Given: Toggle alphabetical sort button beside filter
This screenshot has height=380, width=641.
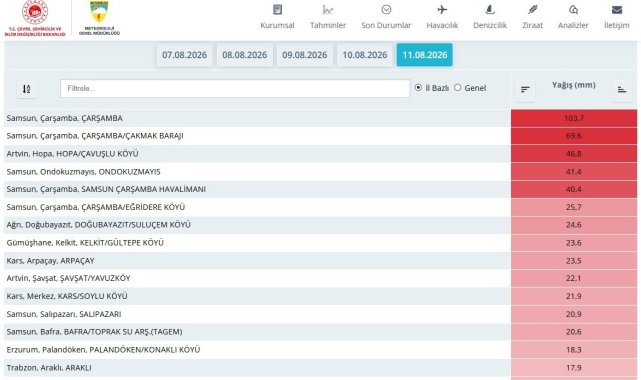Looking at the screenshot, I should 27,89.
